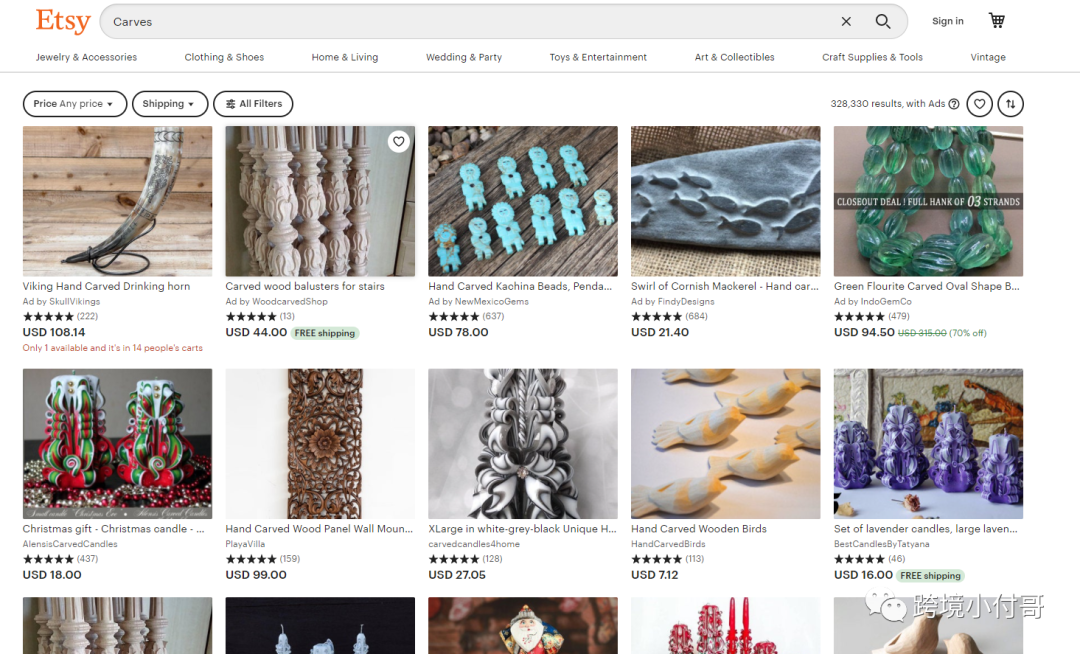The width and height of the screenshot is (1080, 654).
Task: Click the 'AlensisCarvedCandles' shop name
Action: (70, 544)
